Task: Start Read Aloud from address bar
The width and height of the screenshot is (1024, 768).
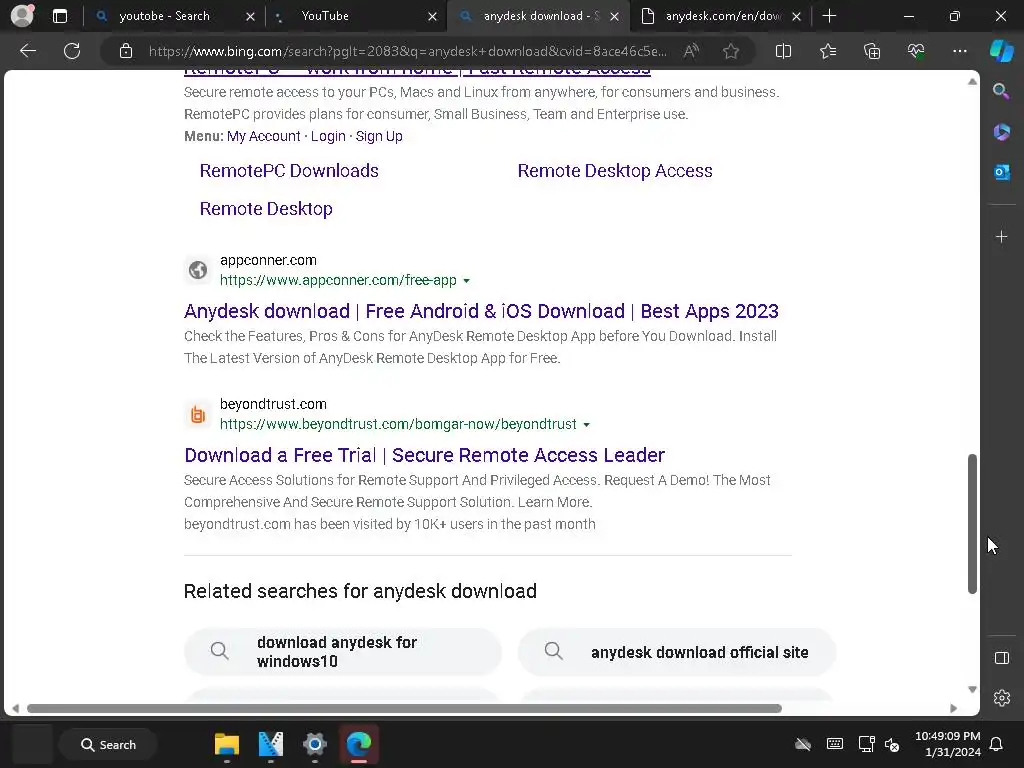Action: click(691, 51)
